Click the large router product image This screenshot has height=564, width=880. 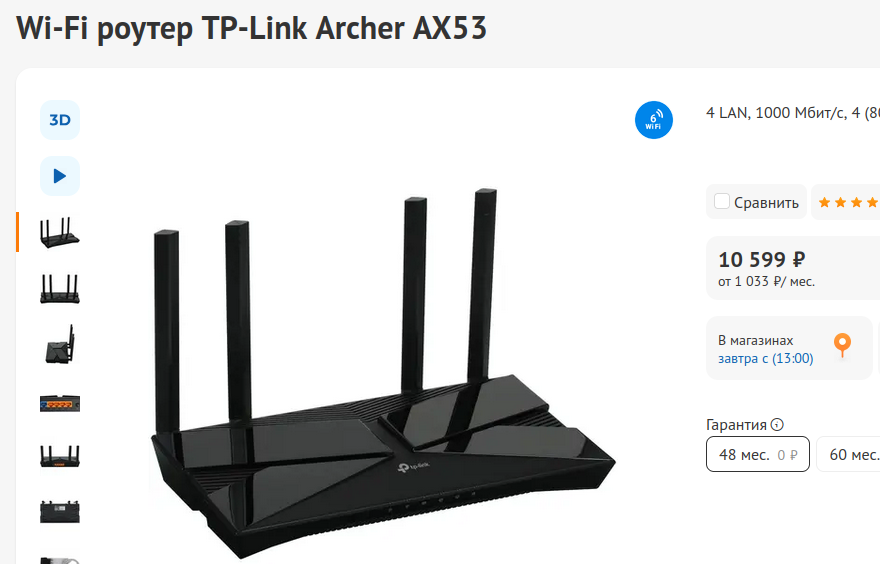382,370
